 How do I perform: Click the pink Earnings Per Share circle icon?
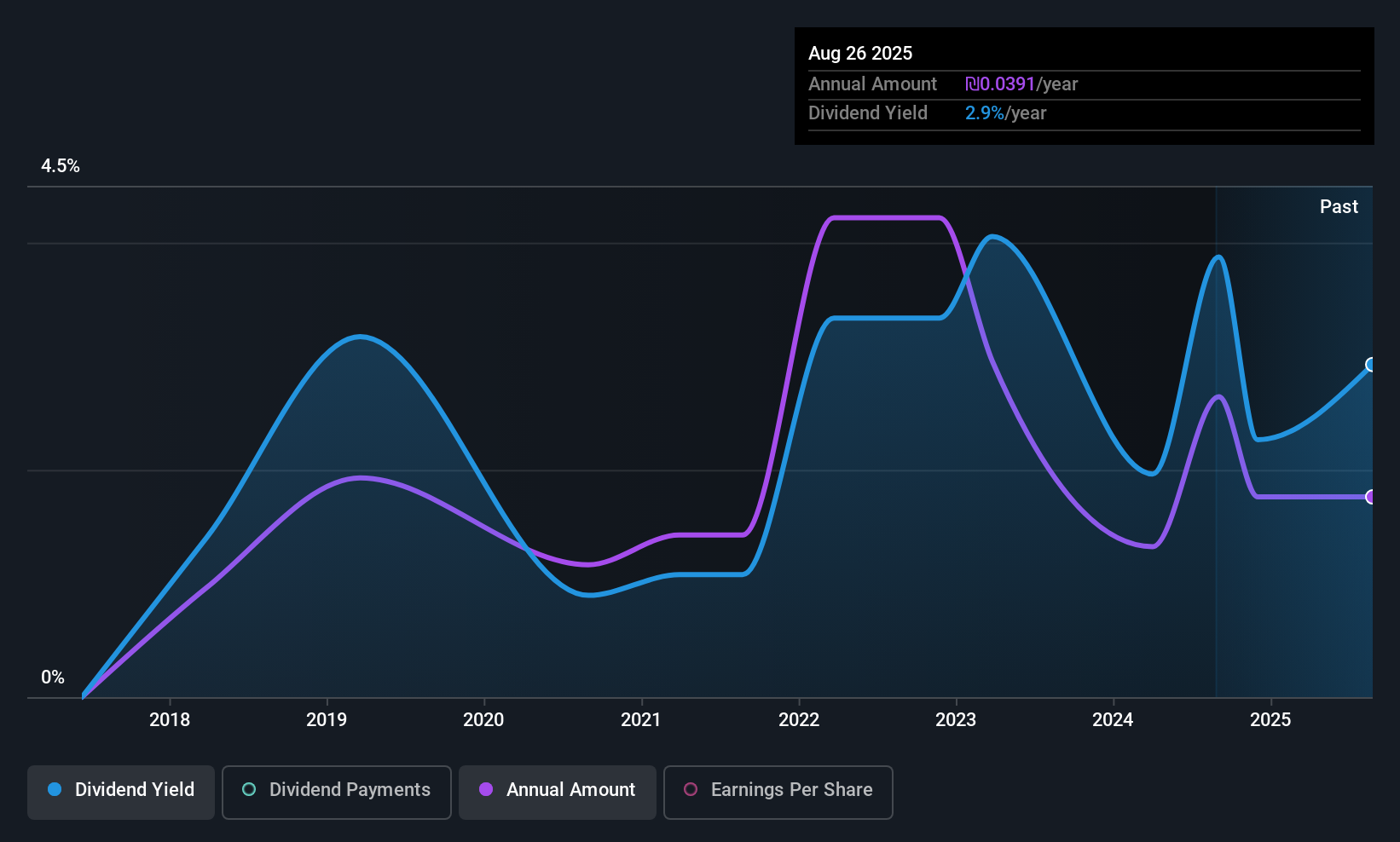pos(691,789)
